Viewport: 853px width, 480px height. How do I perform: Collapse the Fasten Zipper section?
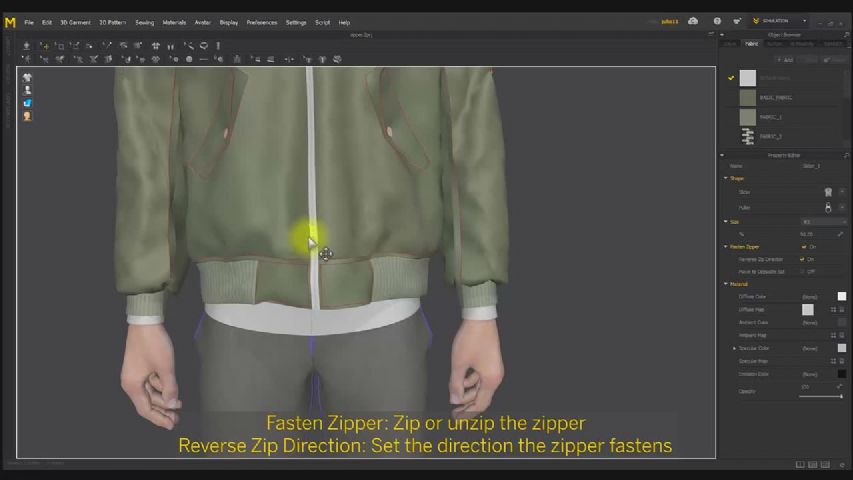(726, 247)
